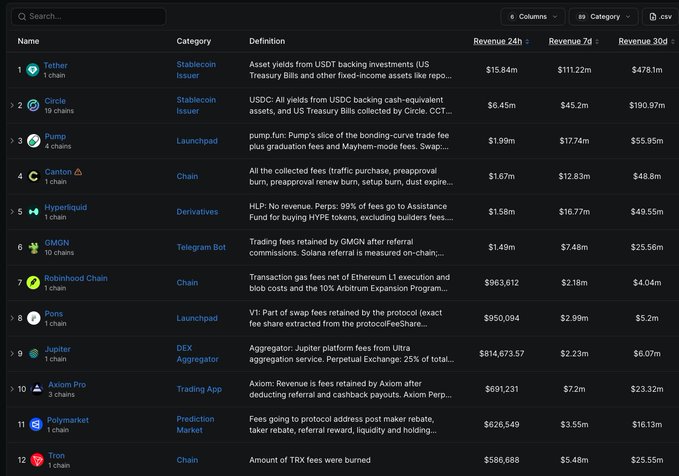Click the $814,673.57 Jupiter revenue value

(501, 354)
